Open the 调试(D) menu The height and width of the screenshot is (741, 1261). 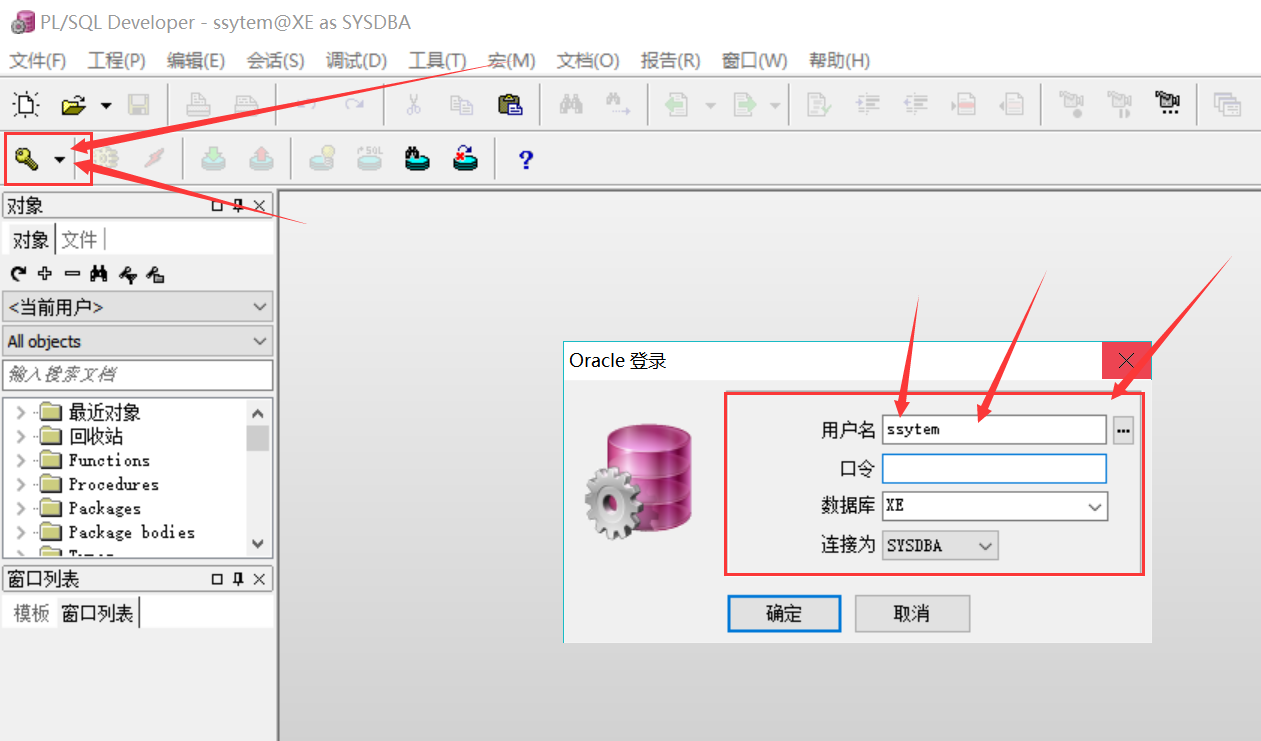(x=356, y=60)
